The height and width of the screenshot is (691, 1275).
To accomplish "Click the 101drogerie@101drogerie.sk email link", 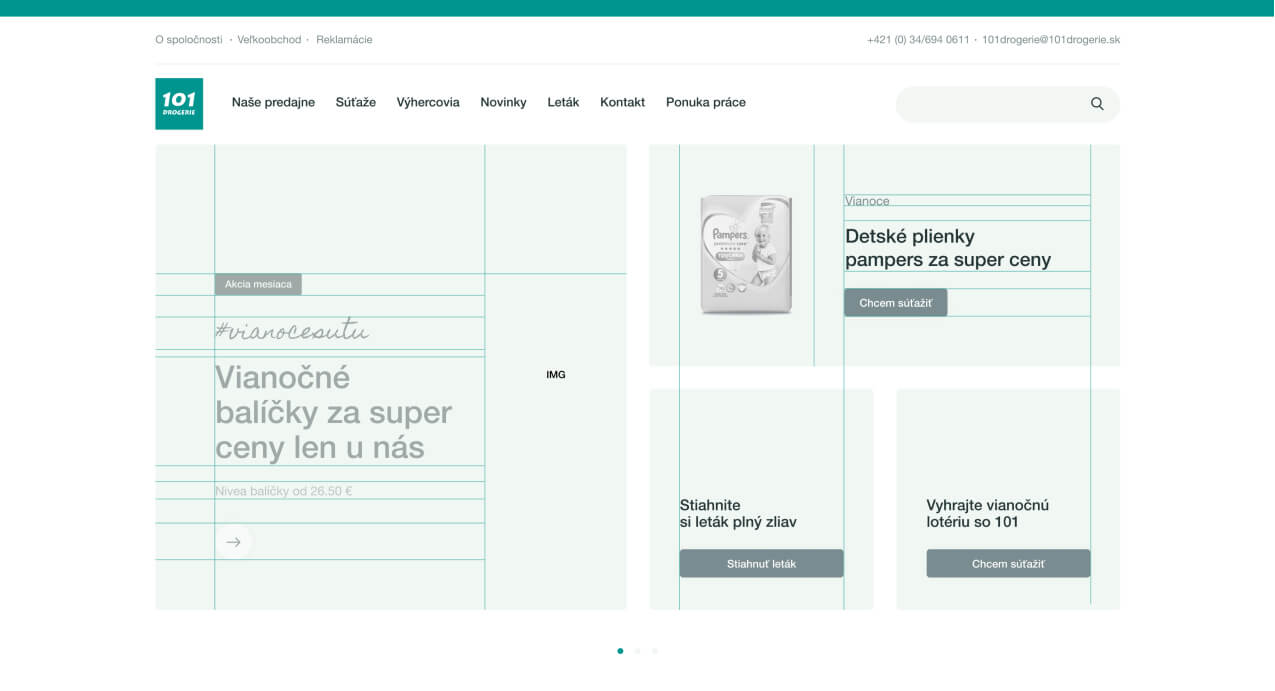I will coord(1051,40).
